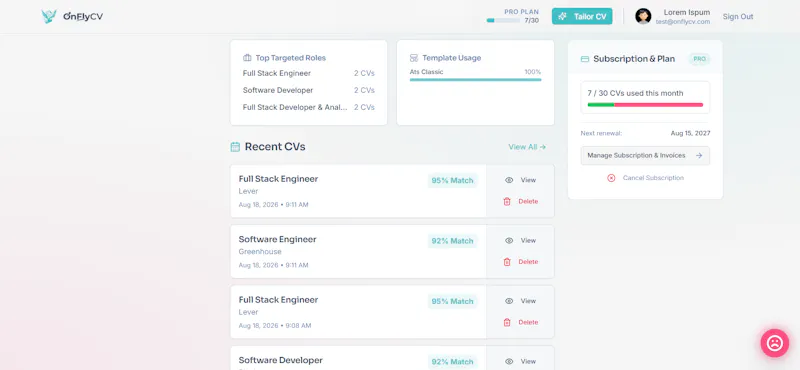The height and width of the screenshot is (370, 800).
Task: Click the test@onflycv.com email
Action: pyautogui.click(x=683, y=21)
